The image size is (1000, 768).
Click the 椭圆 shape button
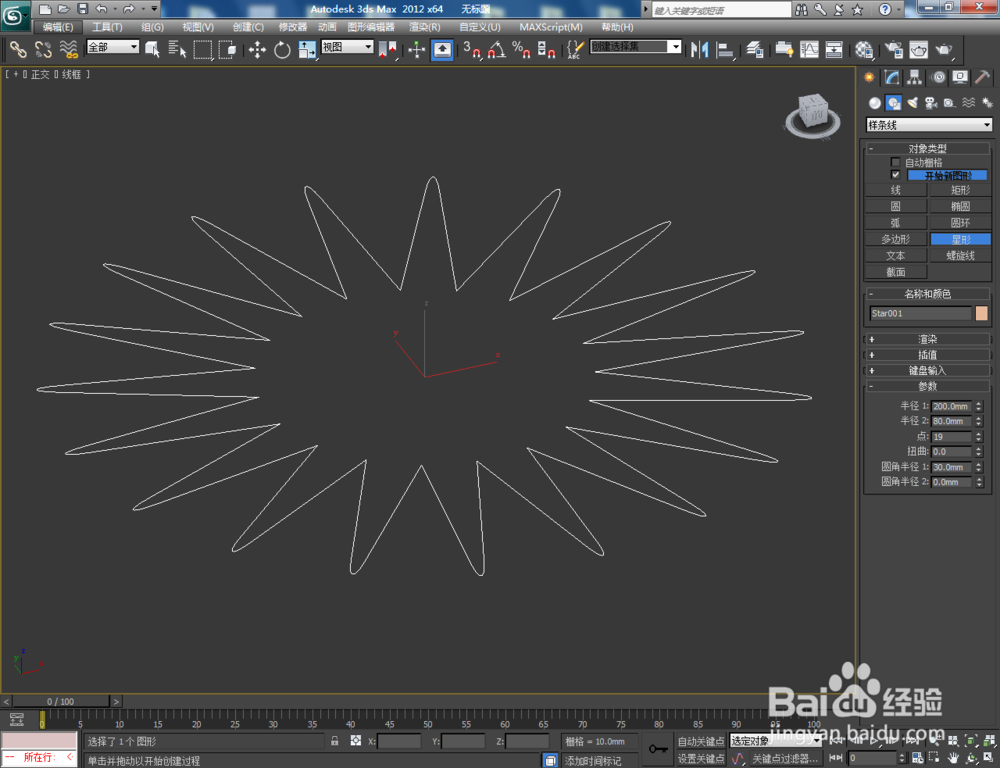960,206
